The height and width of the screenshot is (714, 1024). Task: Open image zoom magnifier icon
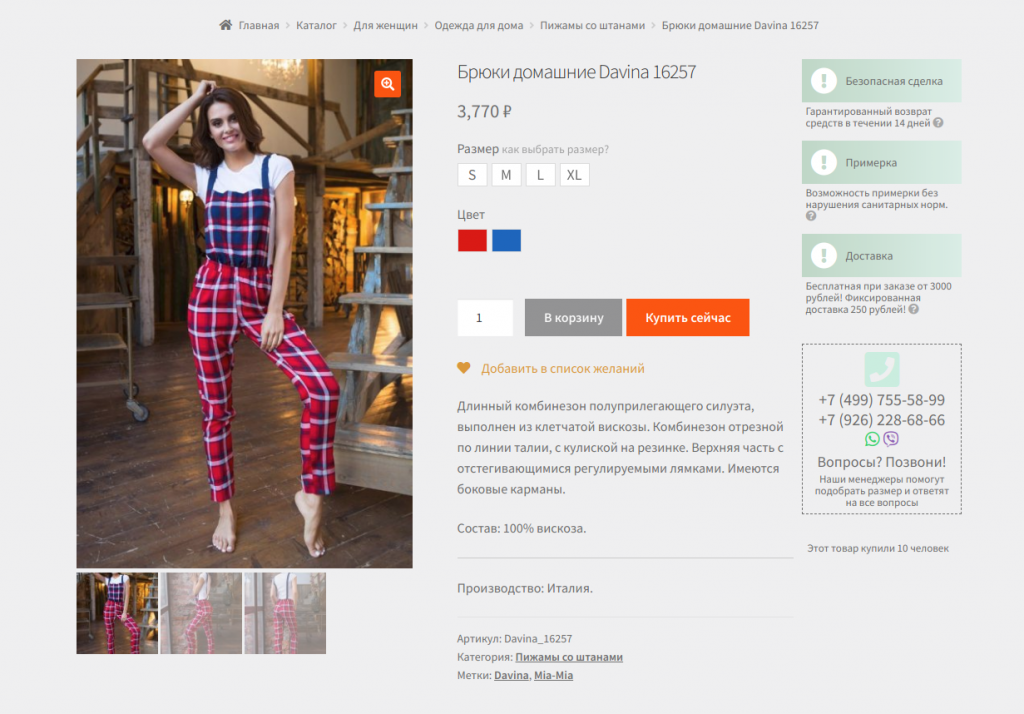coord(387,84)
